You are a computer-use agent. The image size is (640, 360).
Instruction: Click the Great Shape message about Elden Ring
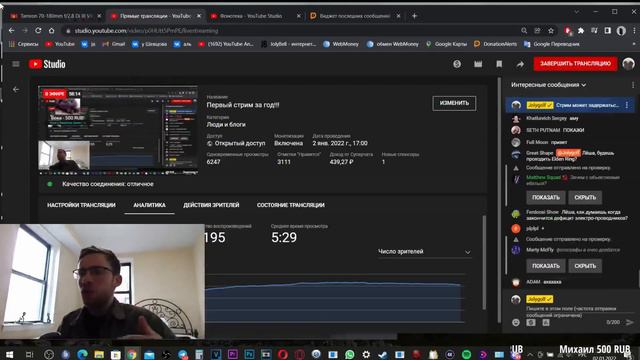point(570,156)
